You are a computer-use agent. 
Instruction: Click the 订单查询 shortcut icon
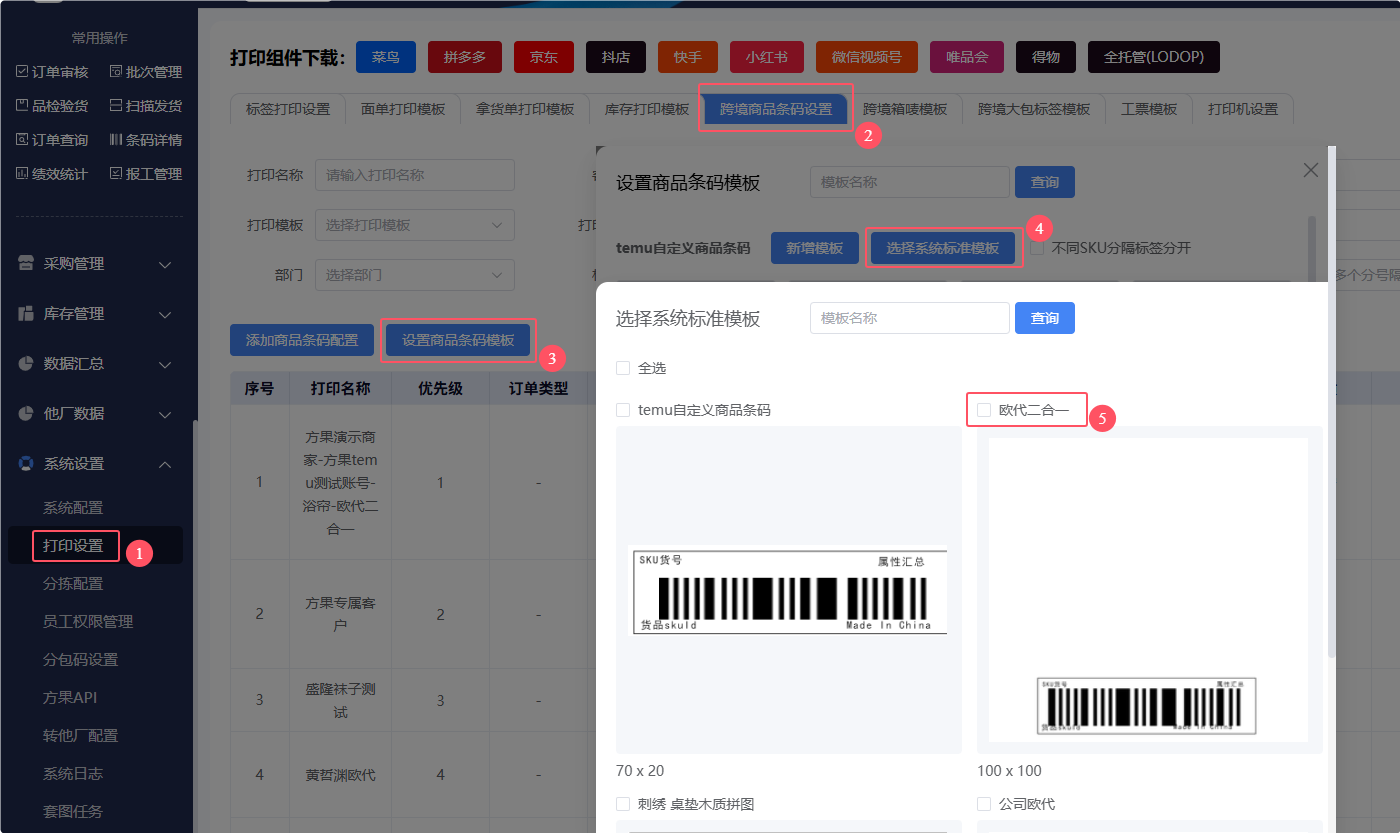click(x=22, y=139)
